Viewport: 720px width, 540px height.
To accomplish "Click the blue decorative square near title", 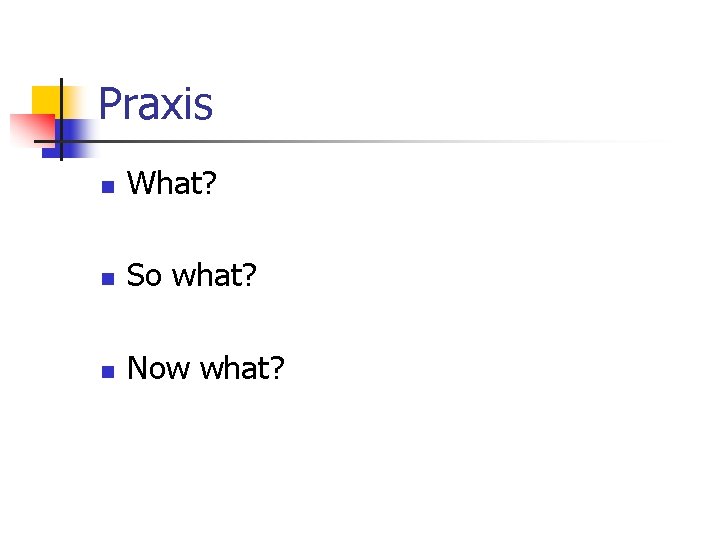I will point(75,132).
